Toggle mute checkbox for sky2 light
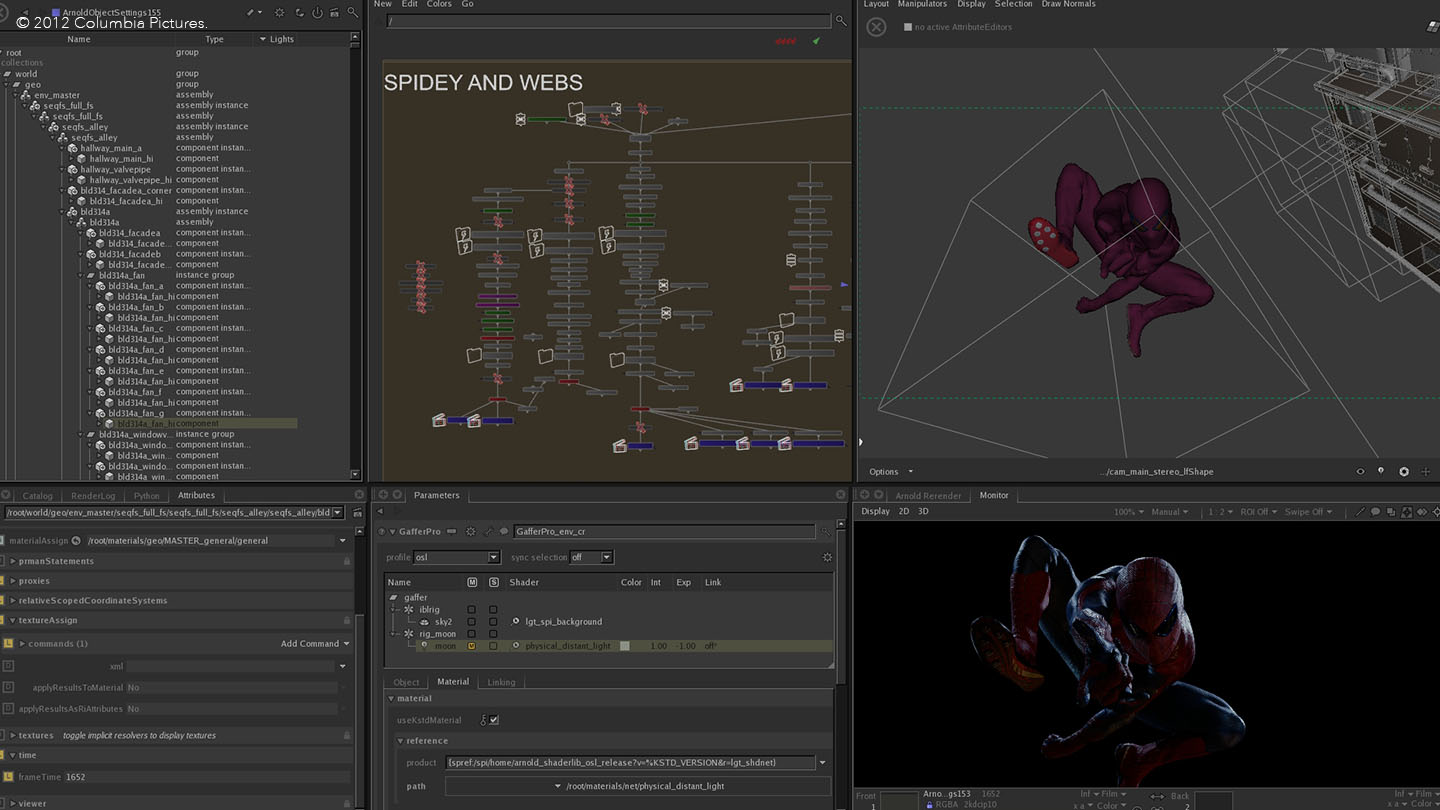The height and width of the screenshot is (810, 1440). (x=472, y=621)
